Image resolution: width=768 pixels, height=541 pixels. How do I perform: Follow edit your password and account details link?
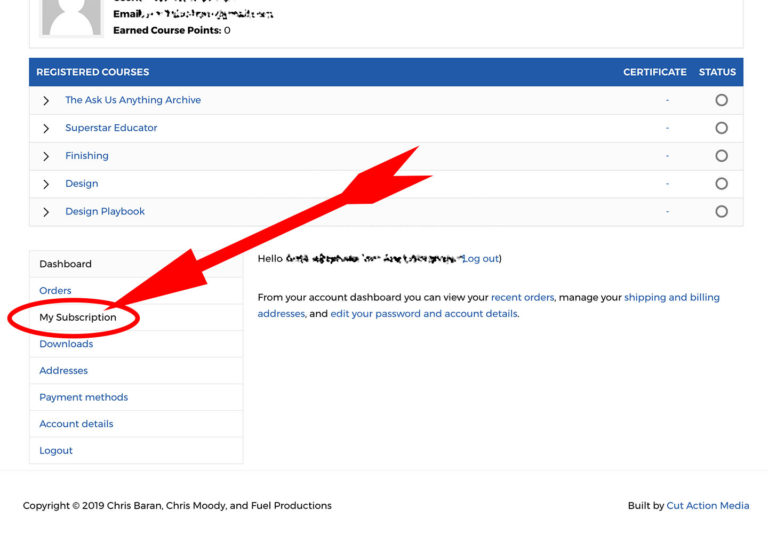(x=424, y=313)
